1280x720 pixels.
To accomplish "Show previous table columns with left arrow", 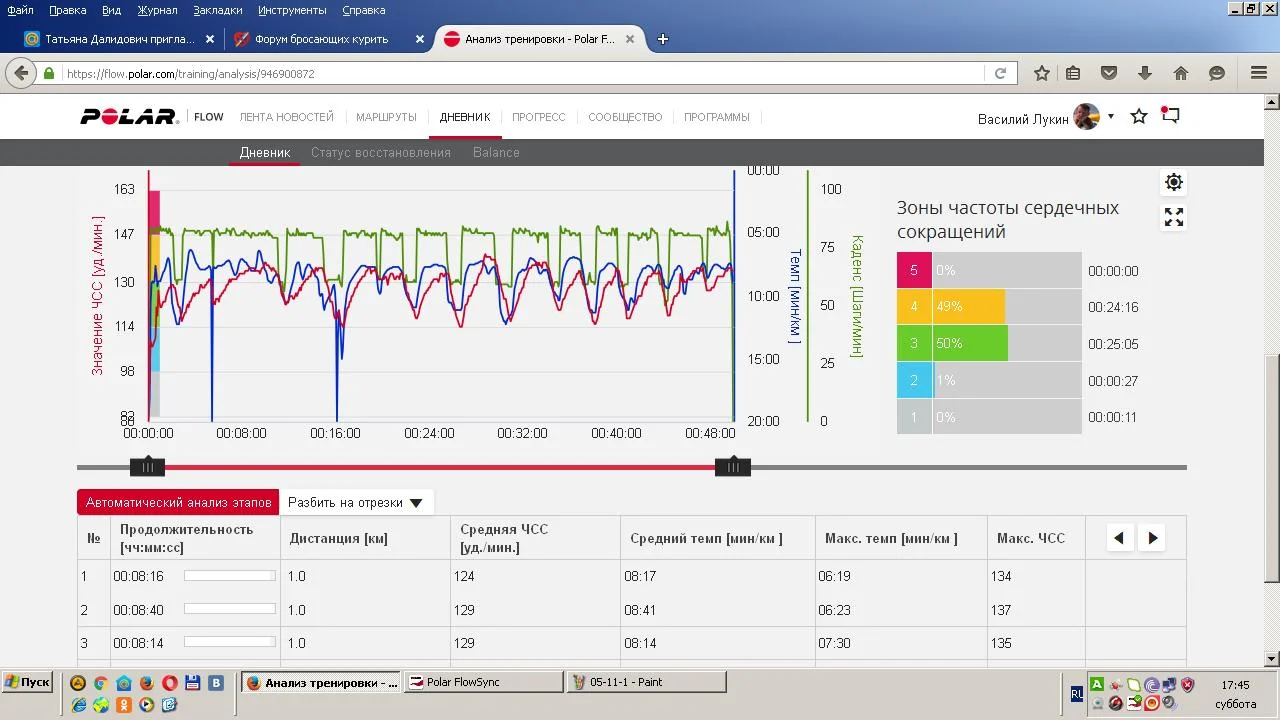I will tap(1119, 538).
